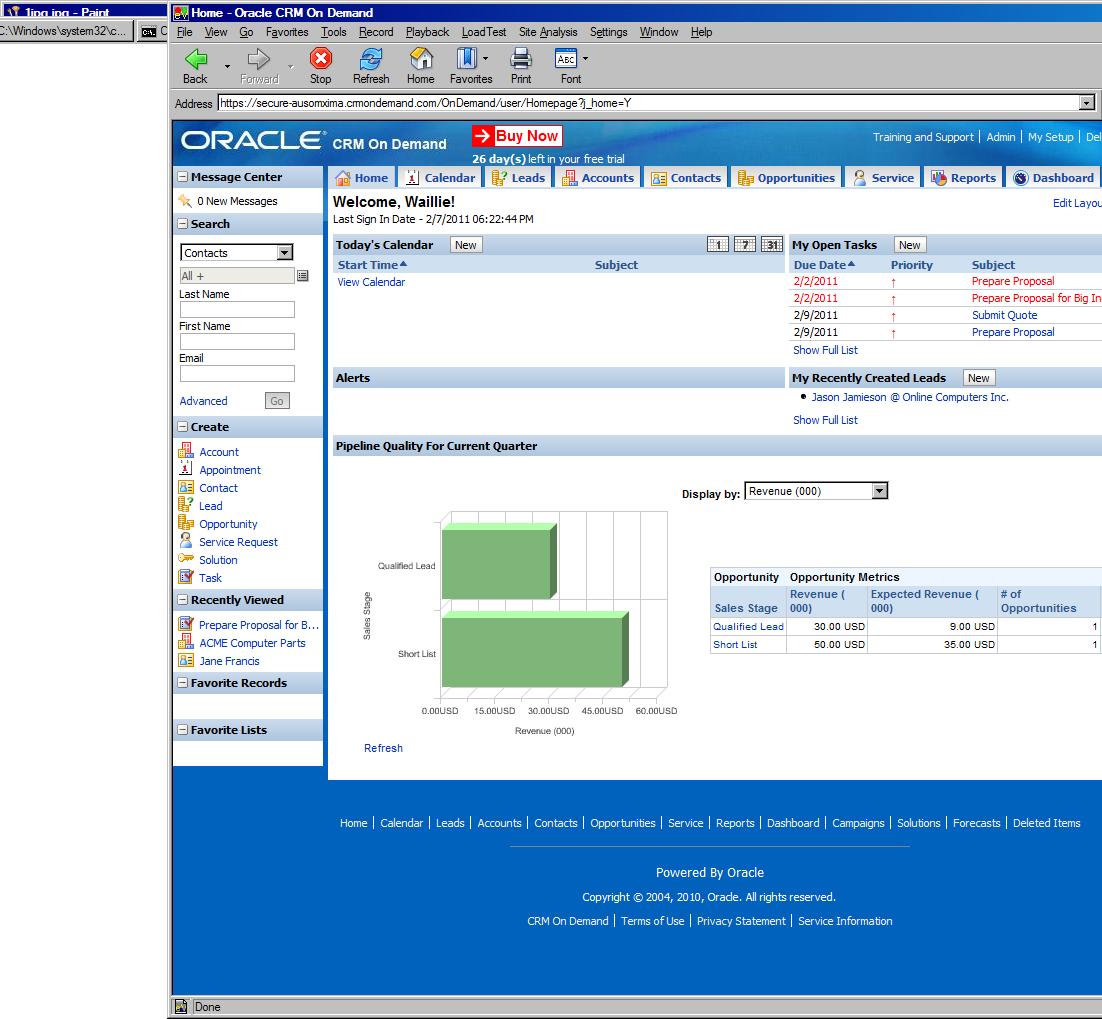
Task: Open the Playback menu
Action: (x=427, y=32)
